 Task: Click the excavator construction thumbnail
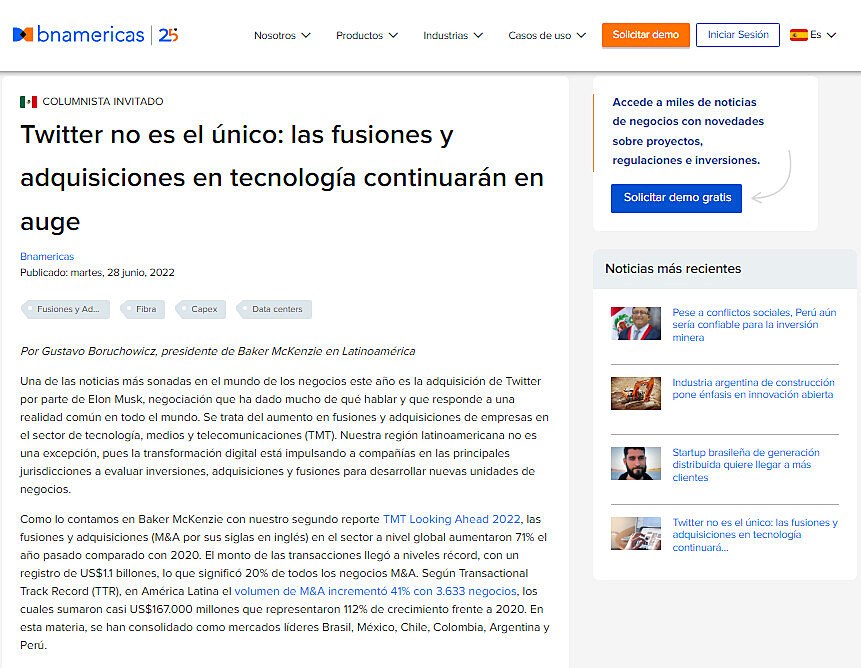tap(636, 393)
